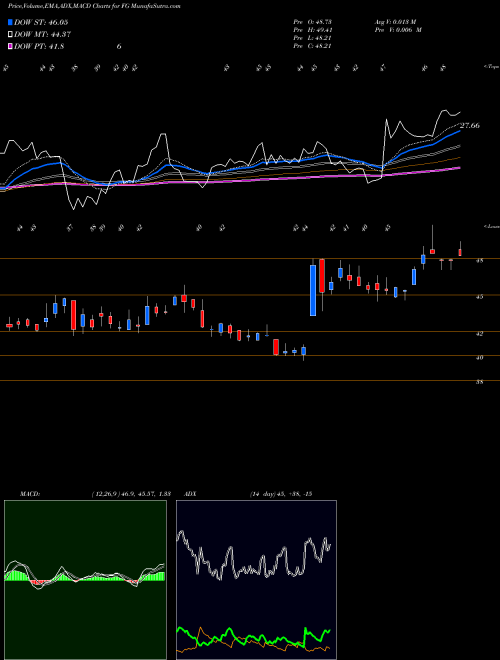
Task: Click the 'MACD:' panel label
Action: [29, 494]
